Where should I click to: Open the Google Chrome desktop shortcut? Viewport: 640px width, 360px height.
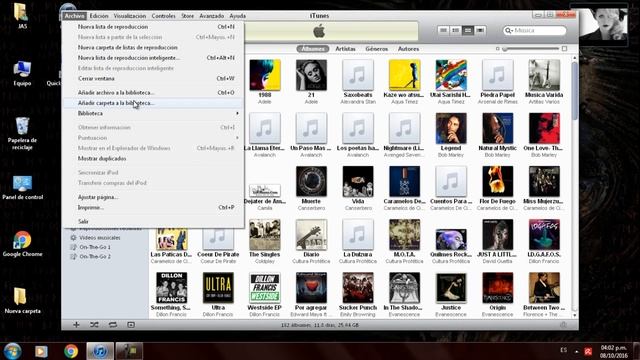[22, 244]
